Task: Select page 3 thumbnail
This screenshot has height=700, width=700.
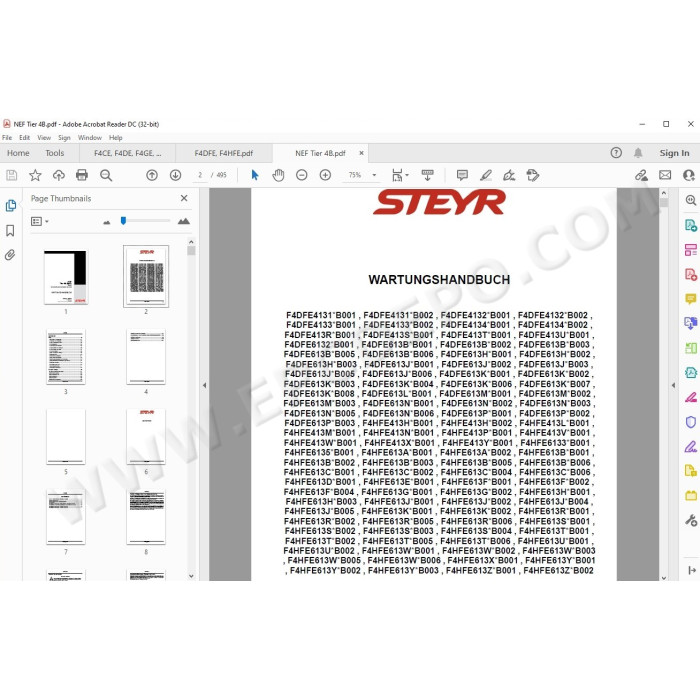Action: click(x=66, y=357)
